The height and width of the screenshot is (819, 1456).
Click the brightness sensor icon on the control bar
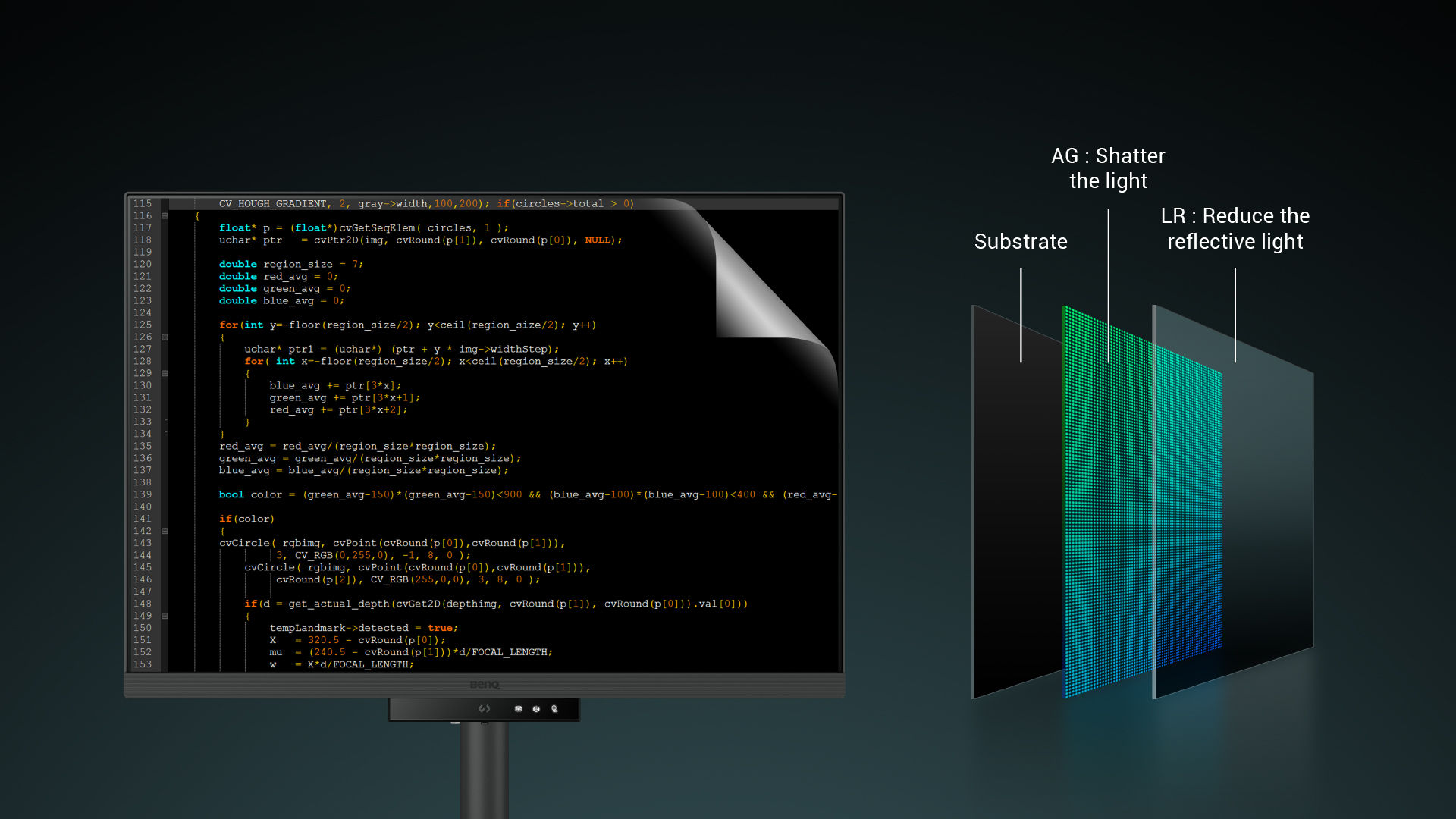pyautogui.click(x=554, y=708)
